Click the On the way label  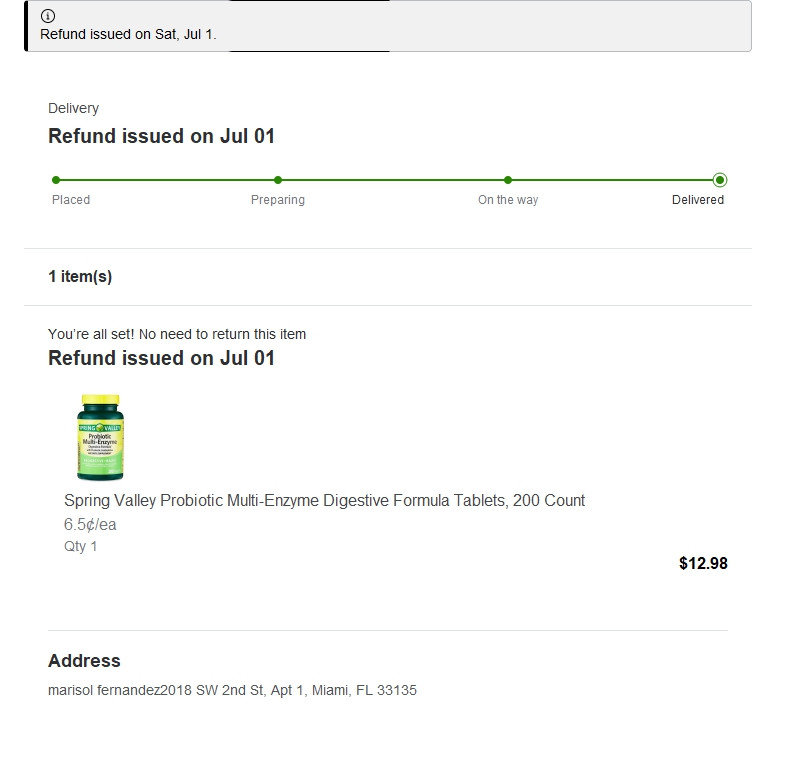tap(508, 200)
